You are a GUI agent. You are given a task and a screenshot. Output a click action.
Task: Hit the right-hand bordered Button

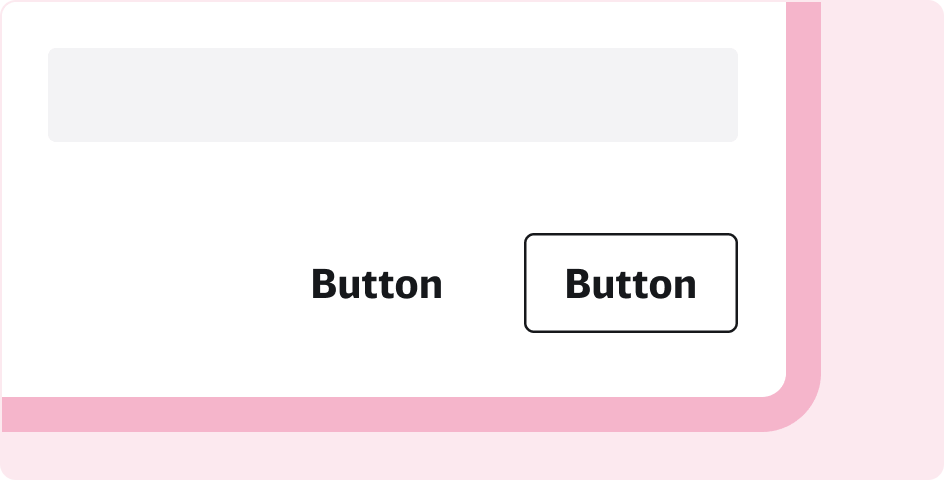630,283
